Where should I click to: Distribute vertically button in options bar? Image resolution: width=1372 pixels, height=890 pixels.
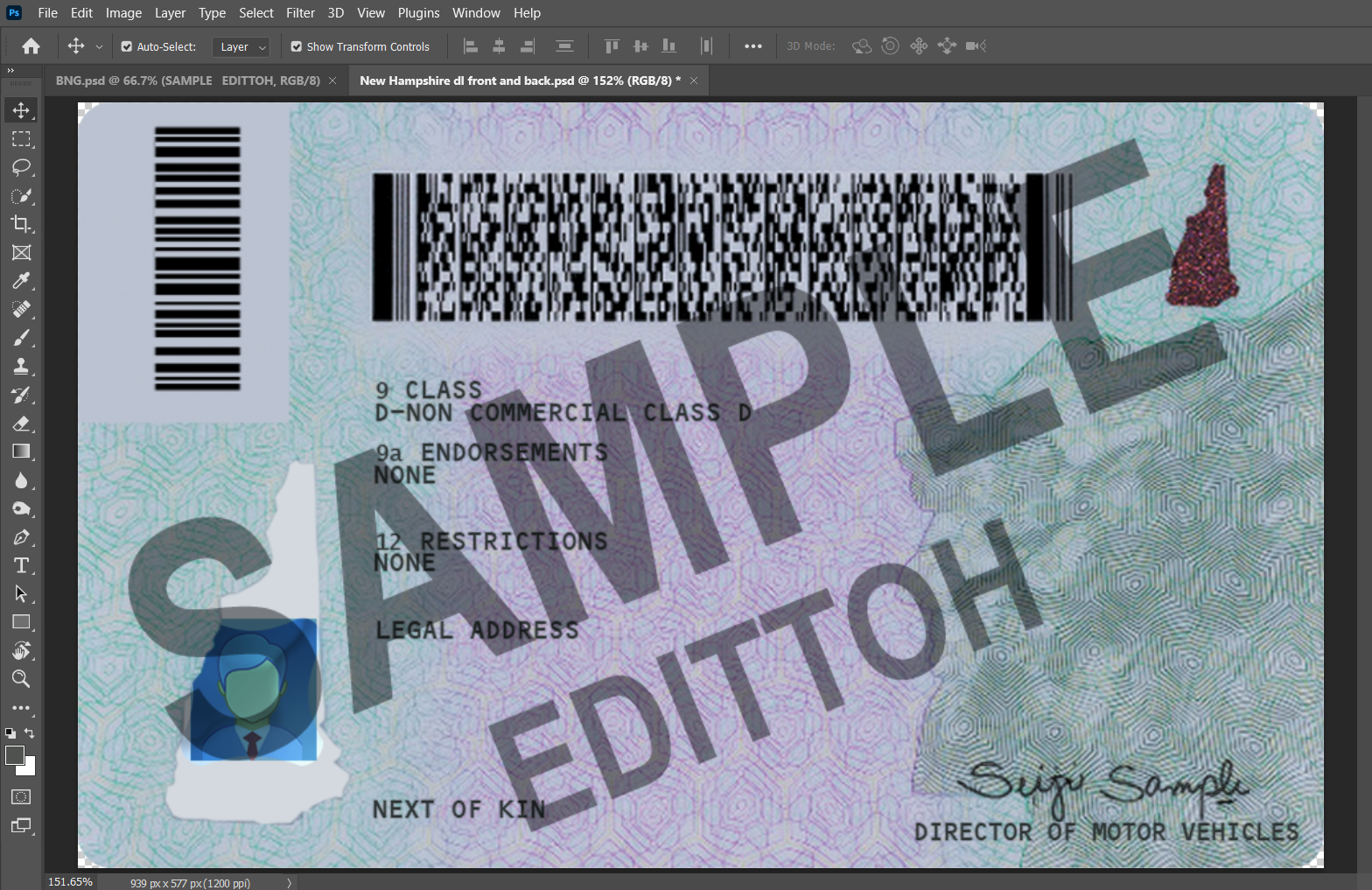tap(564, 46)
